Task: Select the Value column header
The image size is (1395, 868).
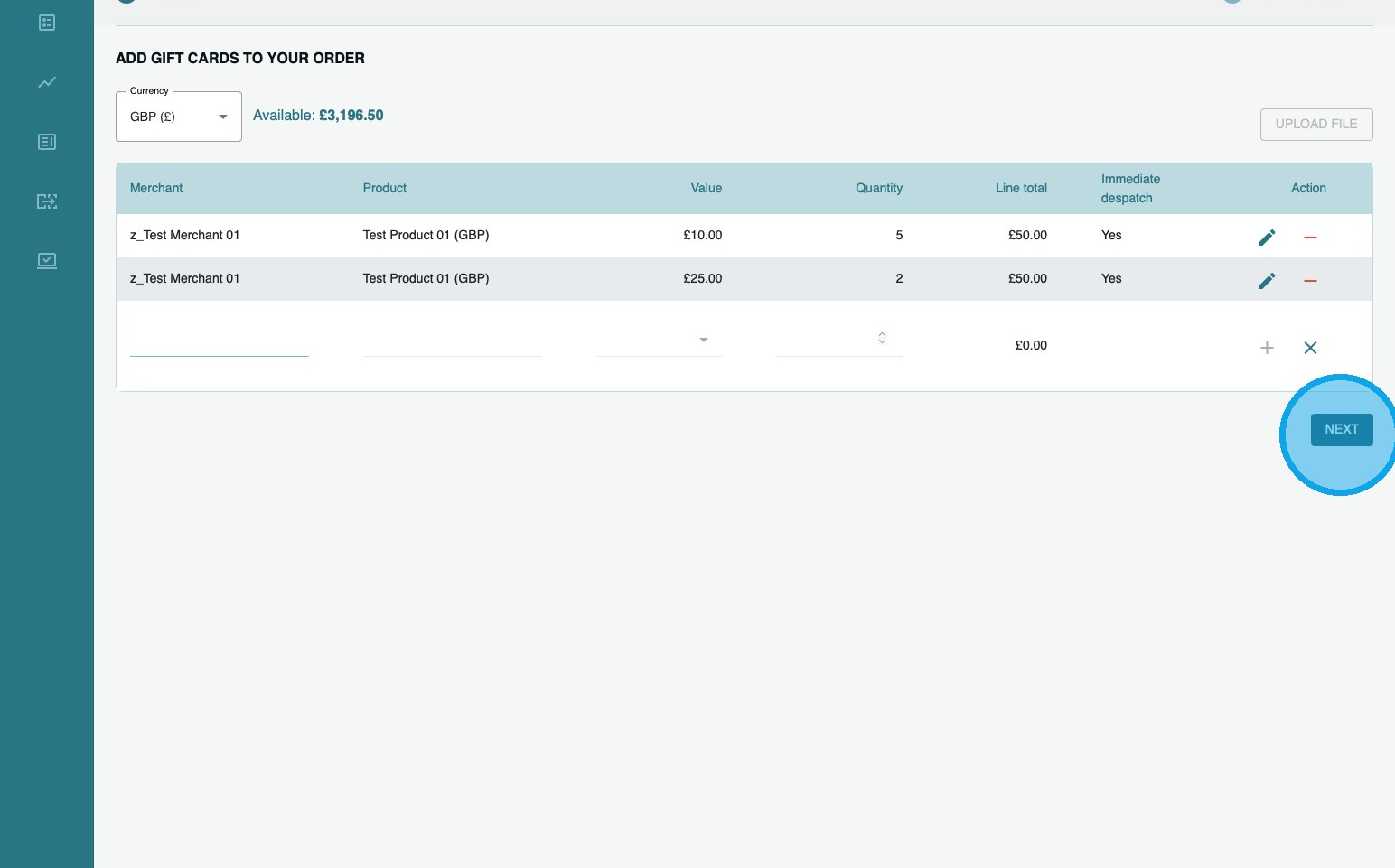Action: point(707,188)
